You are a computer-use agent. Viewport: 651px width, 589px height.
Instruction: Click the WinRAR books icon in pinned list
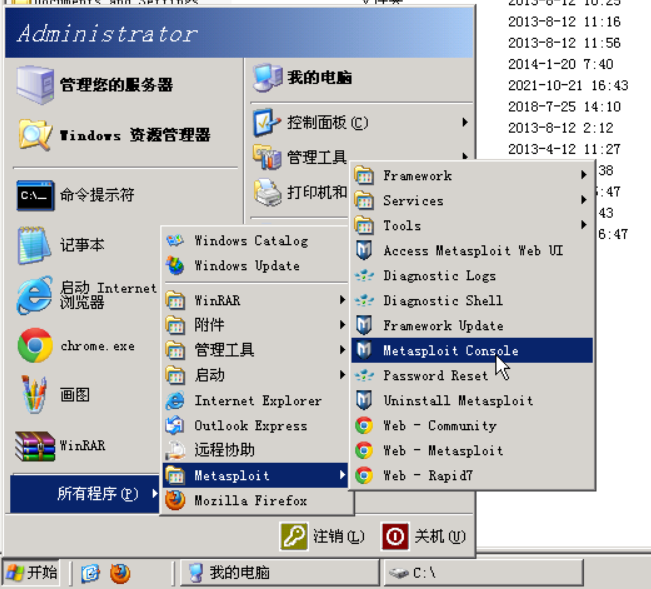click(x=35, y=446)
